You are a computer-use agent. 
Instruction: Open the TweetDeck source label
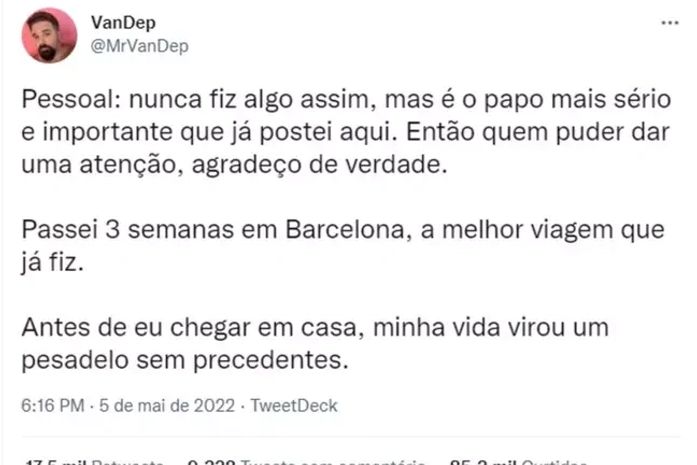pyautogui.click(x=295, y=406)
